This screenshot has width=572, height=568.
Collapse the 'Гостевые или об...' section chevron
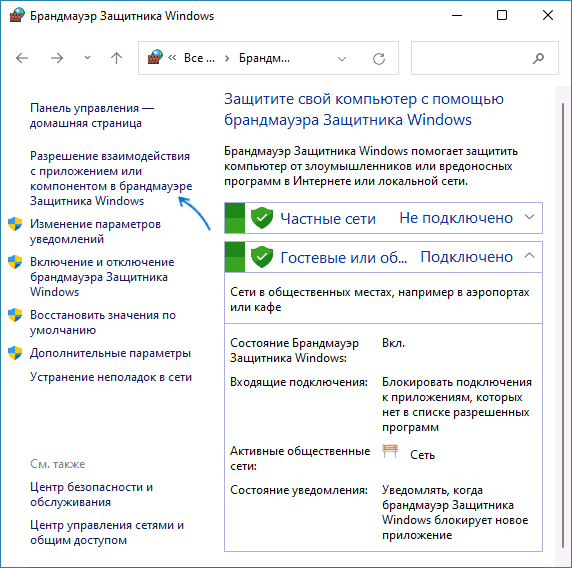pos(529,256)
